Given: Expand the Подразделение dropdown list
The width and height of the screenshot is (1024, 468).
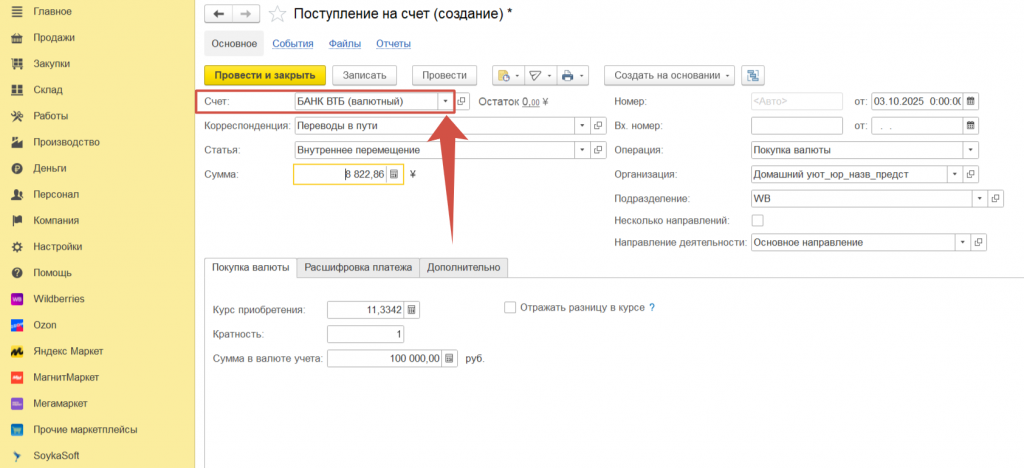Looking at the screenshot, I should [x=979, y=198].
